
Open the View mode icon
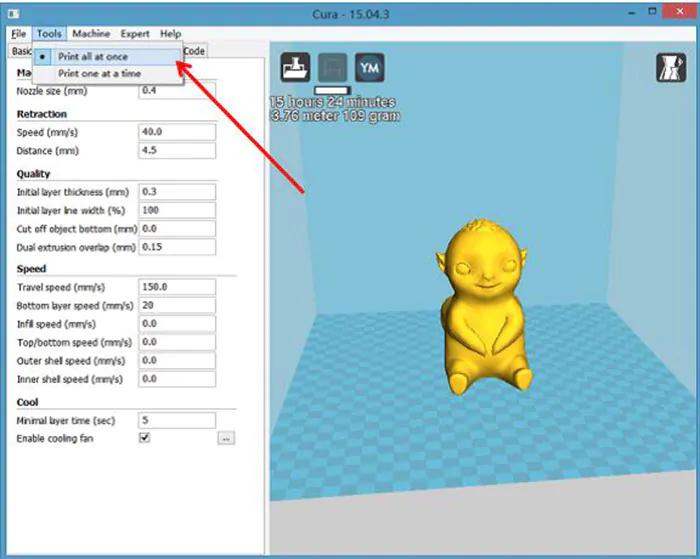click(669, 68)
